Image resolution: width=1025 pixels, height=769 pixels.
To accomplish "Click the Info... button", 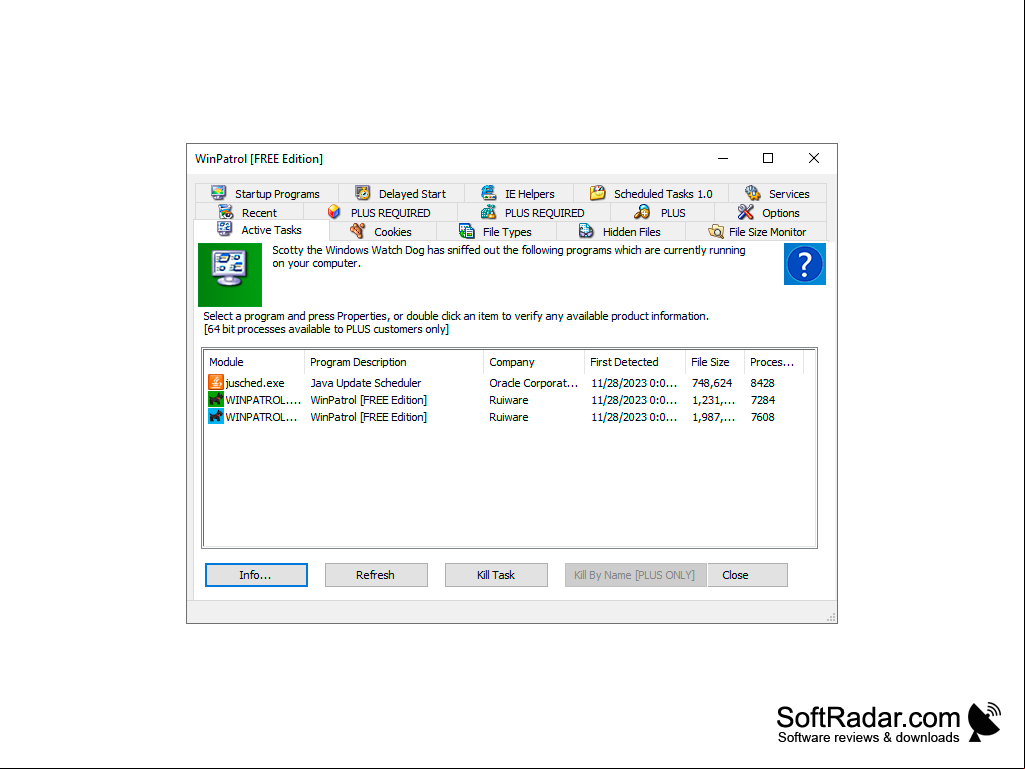I will click(256, 575).
